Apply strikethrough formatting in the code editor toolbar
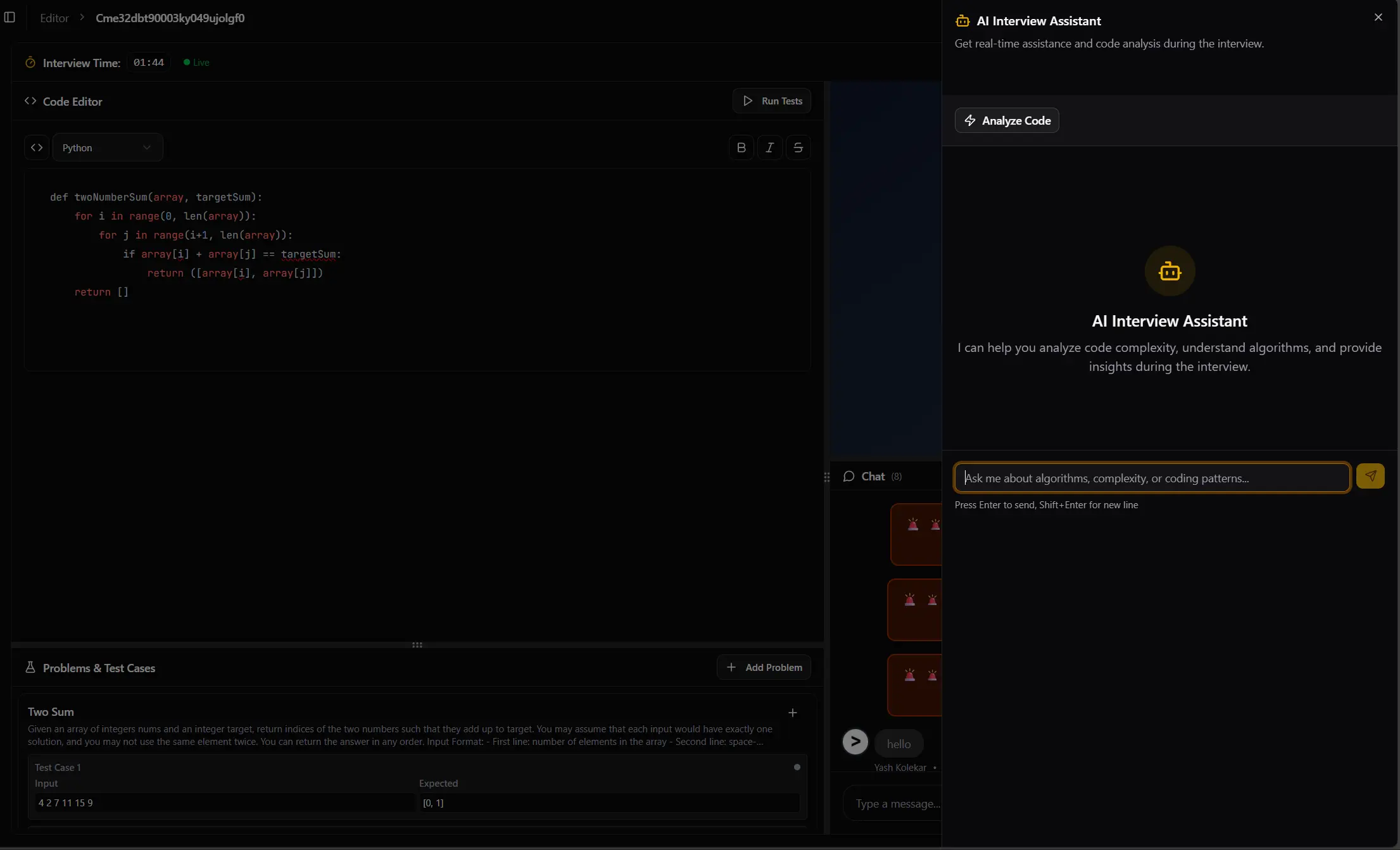Viewport: 1400px width, 850px height. pyautogui.click(x=798, y=147)
